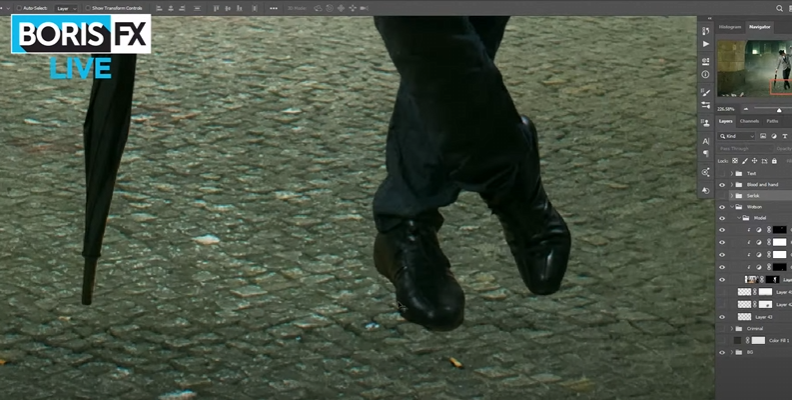792x400 pixels.
Task: Open the Brush Settings panel icon
Action: point(706,92)
